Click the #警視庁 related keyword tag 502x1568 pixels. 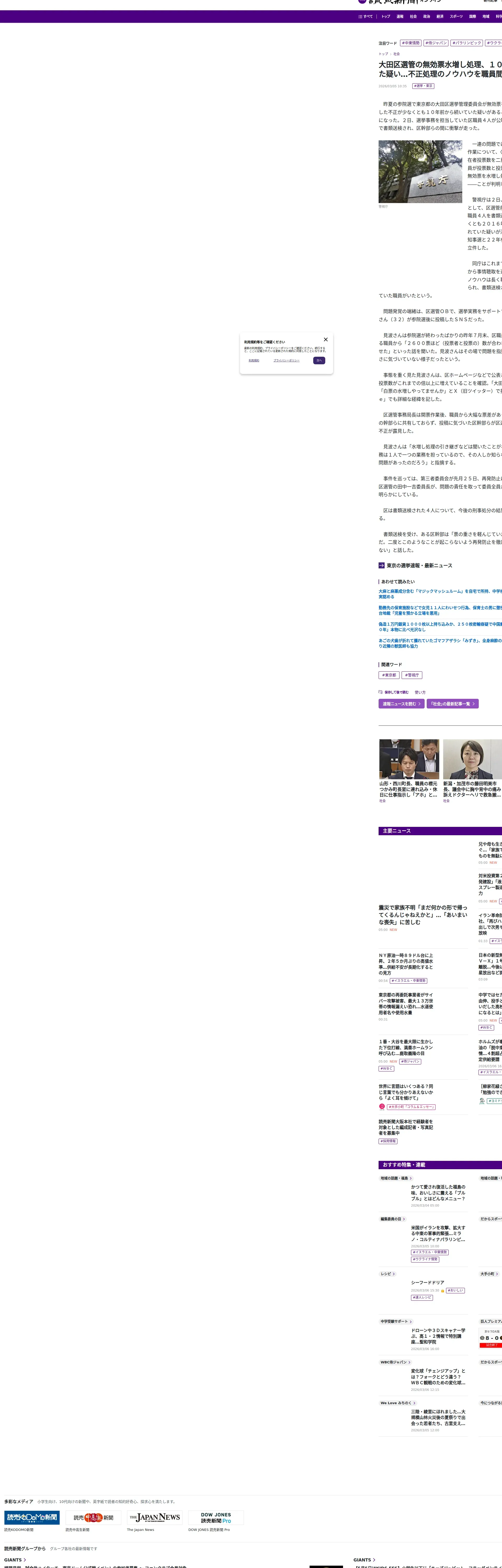pyautogui.click(x=412, y=675)
